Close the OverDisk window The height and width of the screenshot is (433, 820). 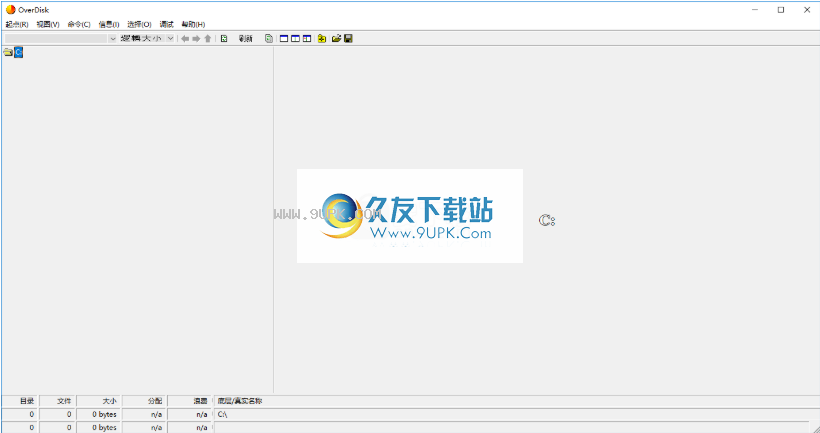tap(806, 9)
